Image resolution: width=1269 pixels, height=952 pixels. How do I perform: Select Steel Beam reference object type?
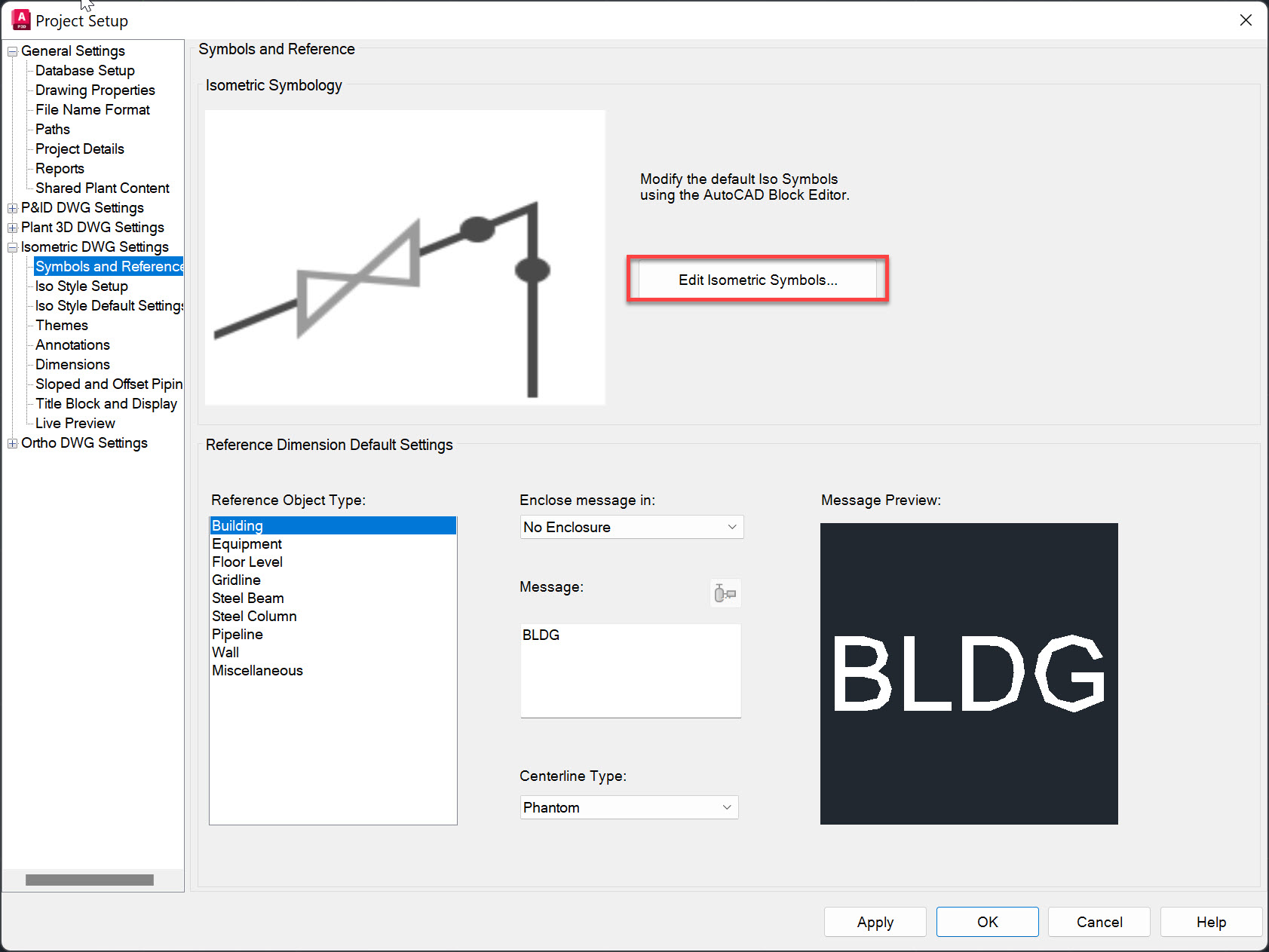pos(333,598)
